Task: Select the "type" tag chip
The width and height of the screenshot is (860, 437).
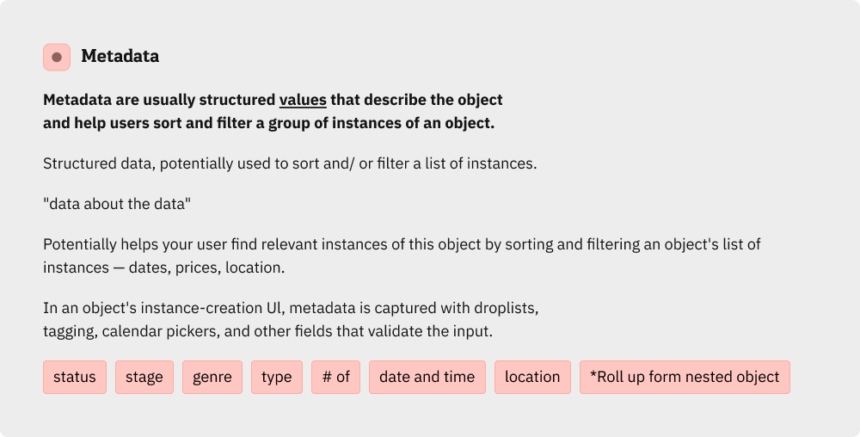Action: pyautogui.click(x=276, y=377)
